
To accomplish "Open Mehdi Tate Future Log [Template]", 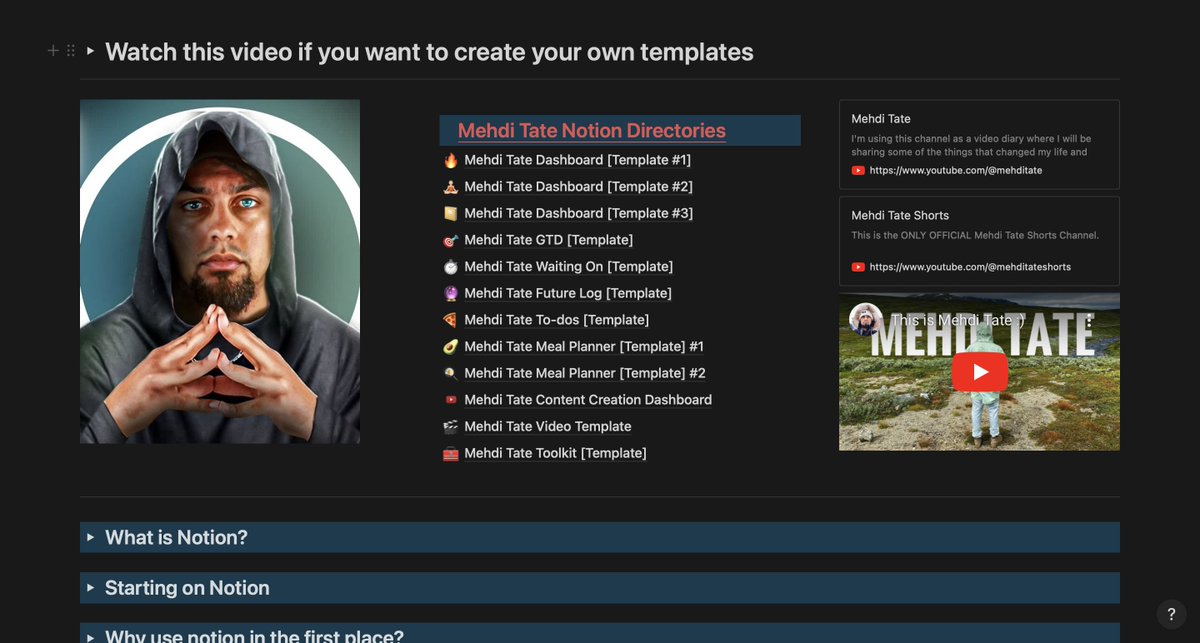I will coord(567,293).
